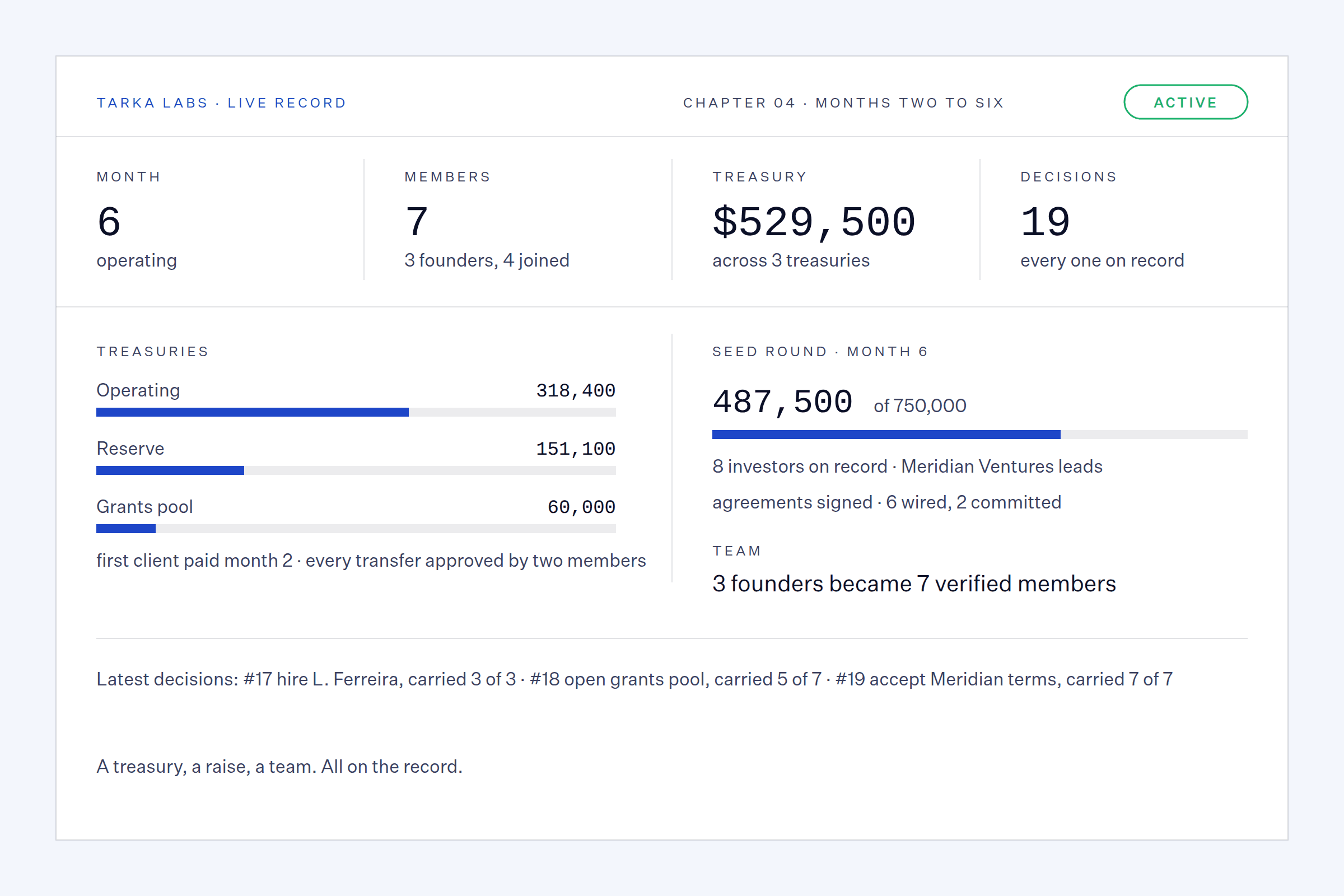1344x896 pixels.
Task: Click the TEAM section heading
Action: 736,551
